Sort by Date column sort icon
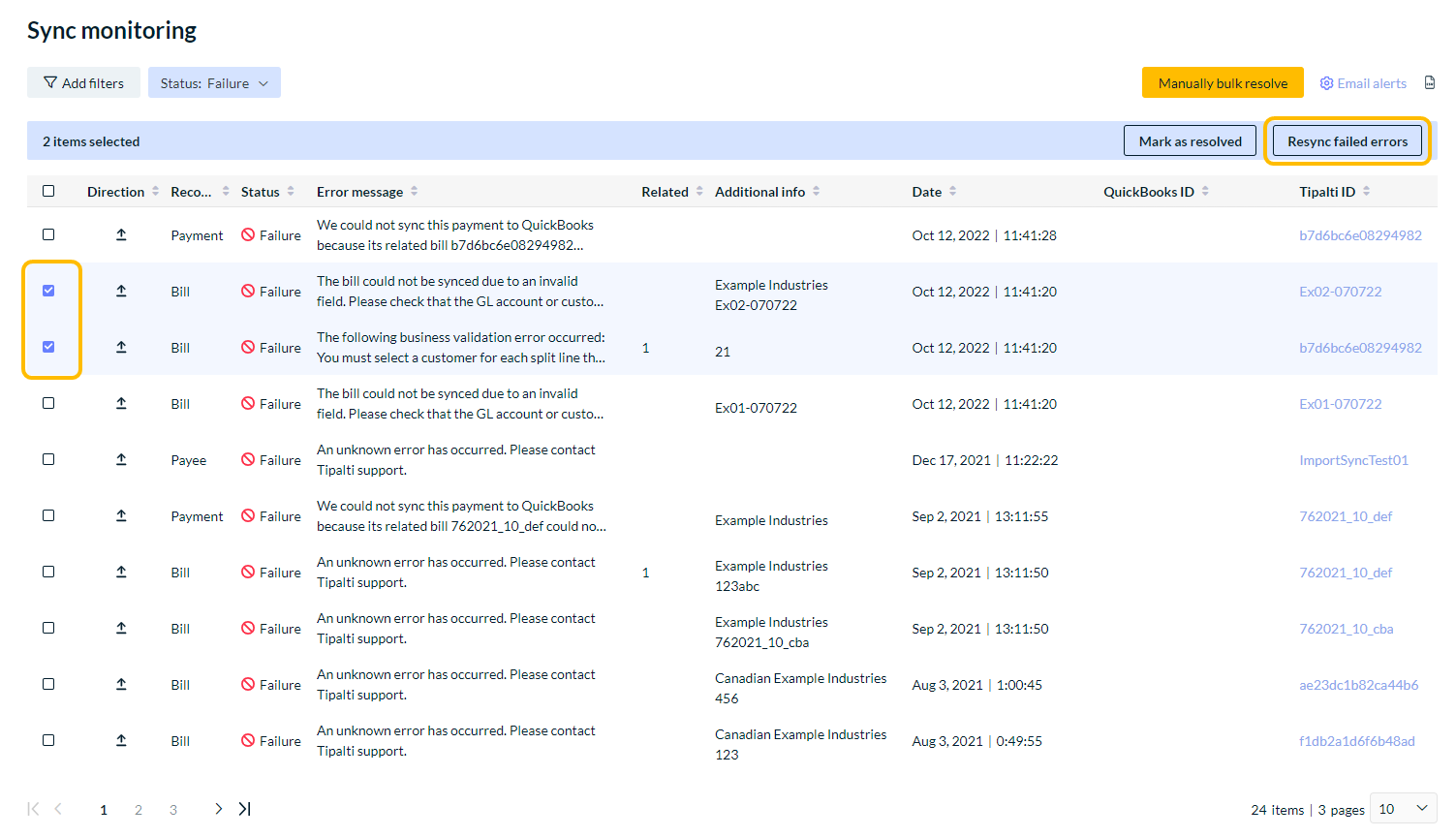 (952, 192)
